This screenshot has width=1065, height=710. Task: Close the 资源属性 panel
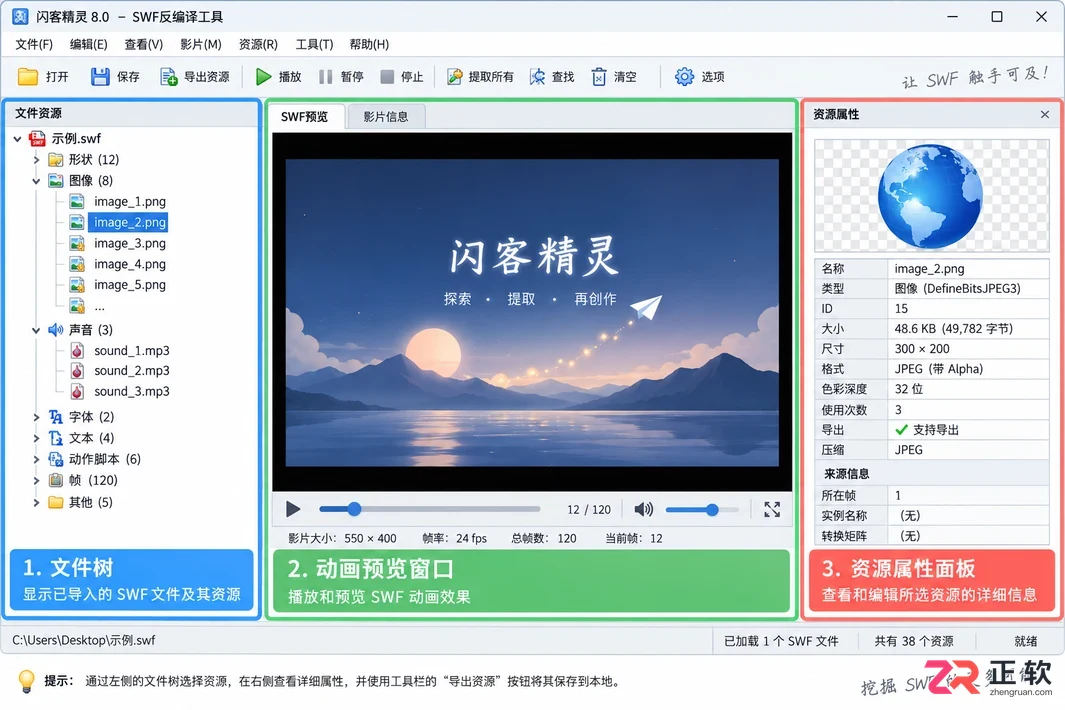pos(1045,114)
